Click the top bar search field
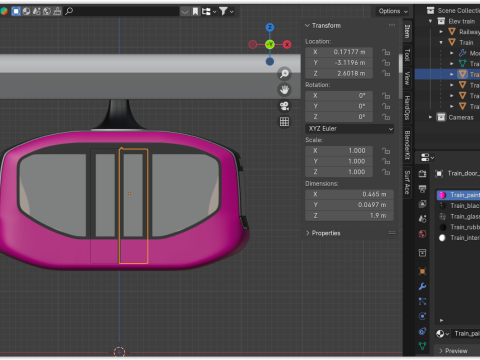The width and height of the screenshot is (480, 360). pos(122,11)
